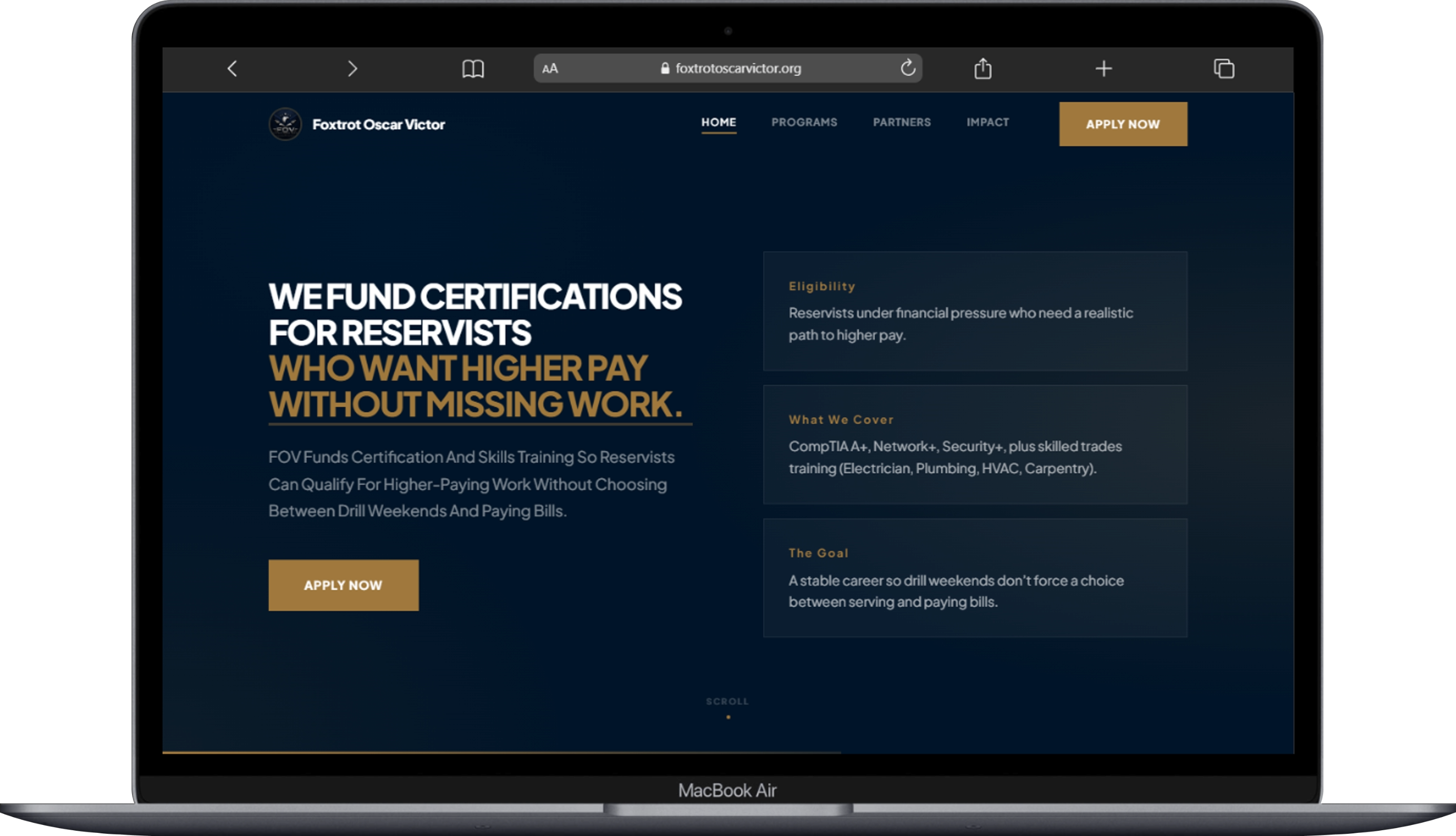Click the lock icon in address bar

click(664, 68)
